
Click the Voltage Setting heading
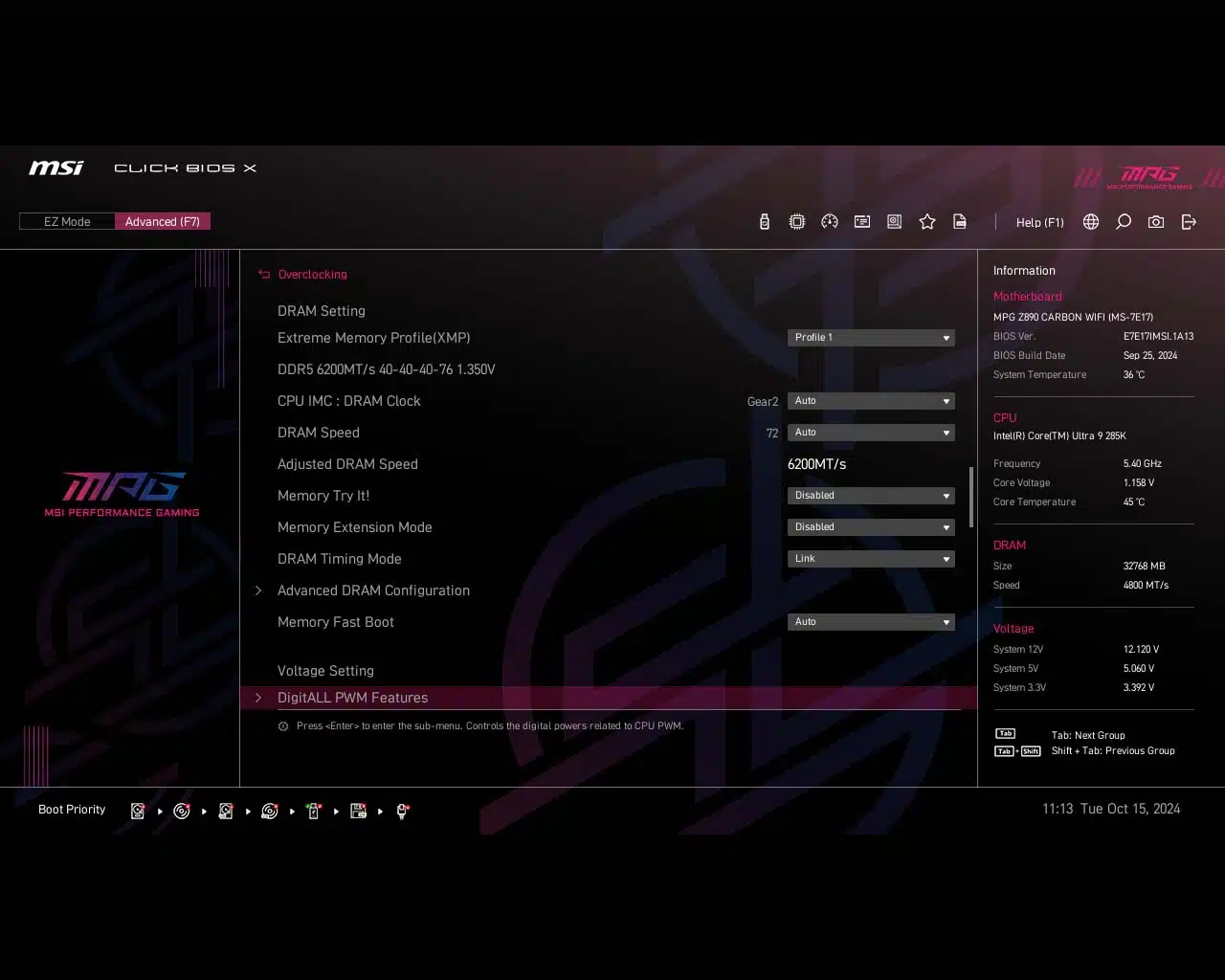325,671
